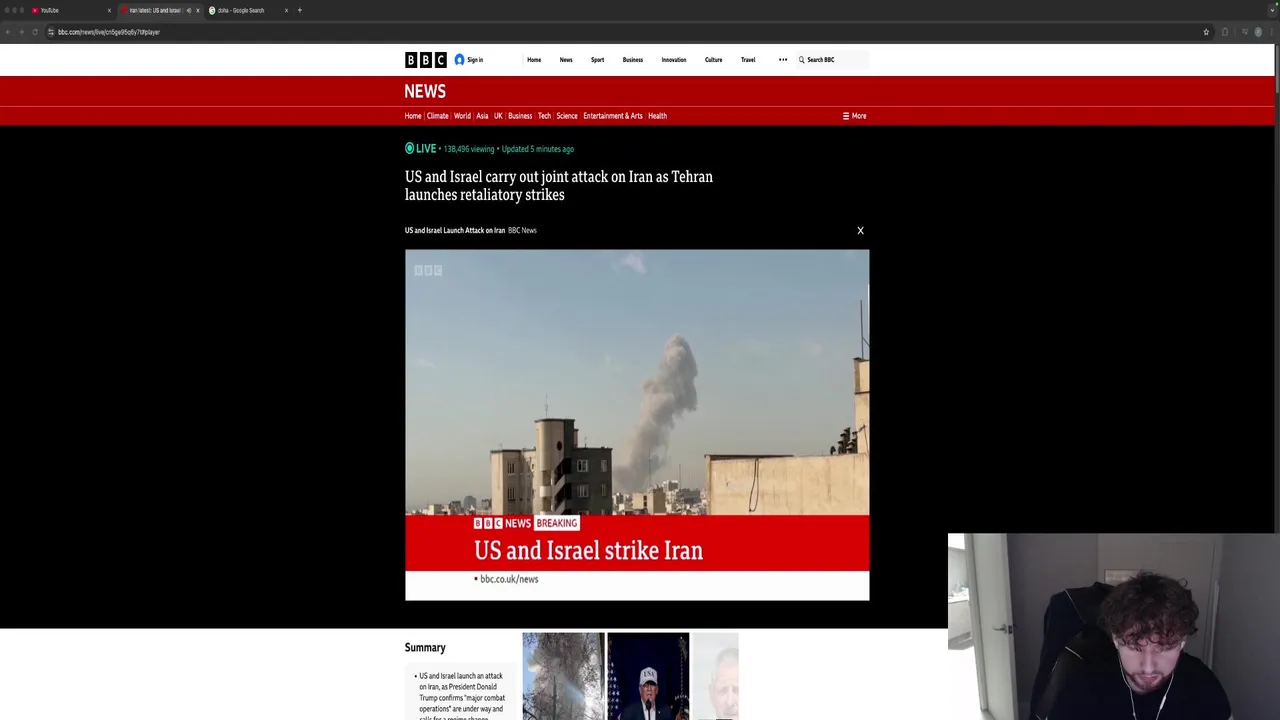The image size is (1280, 720).
Task: Expand the More menu in news navigation
Action: coord(854,116)
